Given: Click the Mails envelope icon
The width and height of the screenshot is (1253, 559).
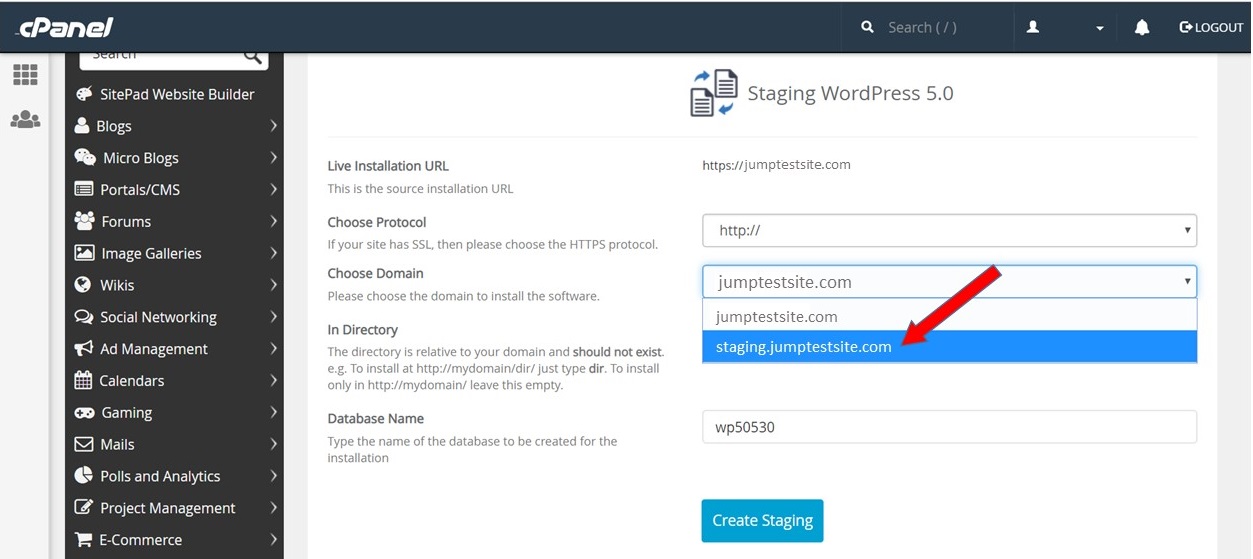Looking at the screenshot, I should point(84,445).
